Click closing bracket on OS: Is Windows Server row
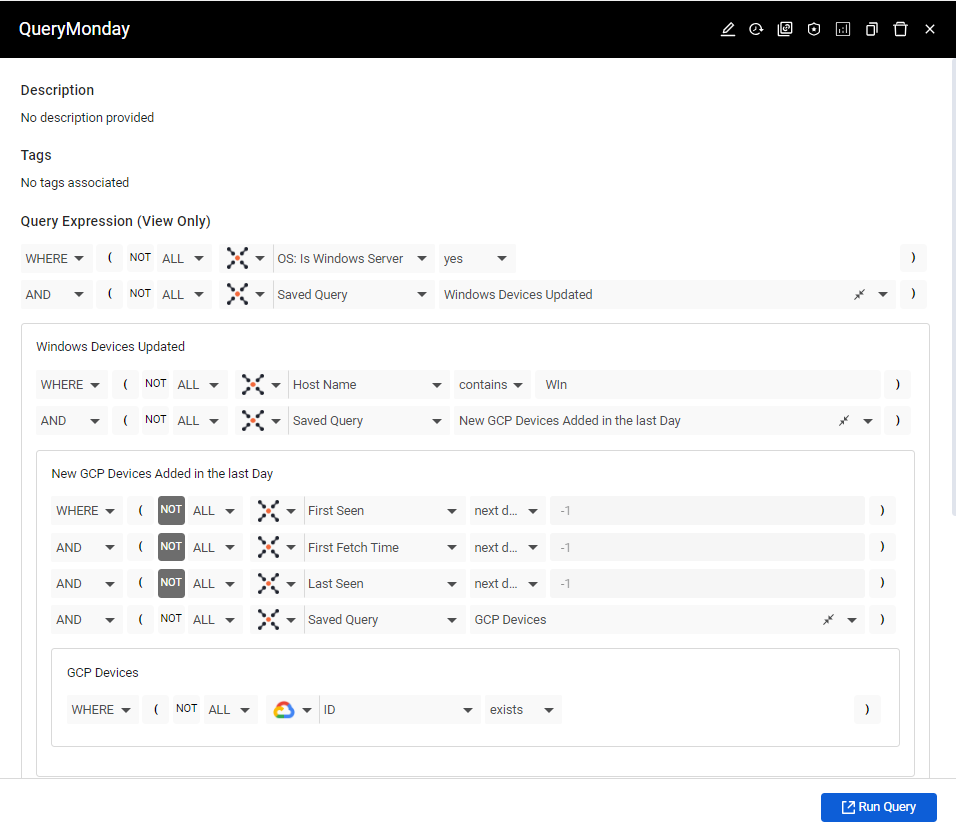This screenshot has height=825, width=956. tap(913, 257)
